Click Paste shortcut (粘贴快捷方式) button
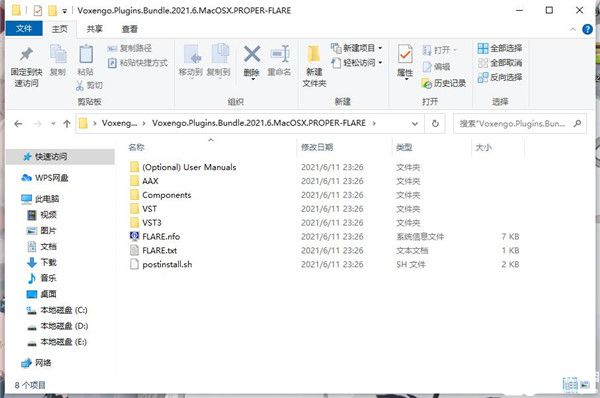Viewport: 600px width, 398px height. coord(138,63)
